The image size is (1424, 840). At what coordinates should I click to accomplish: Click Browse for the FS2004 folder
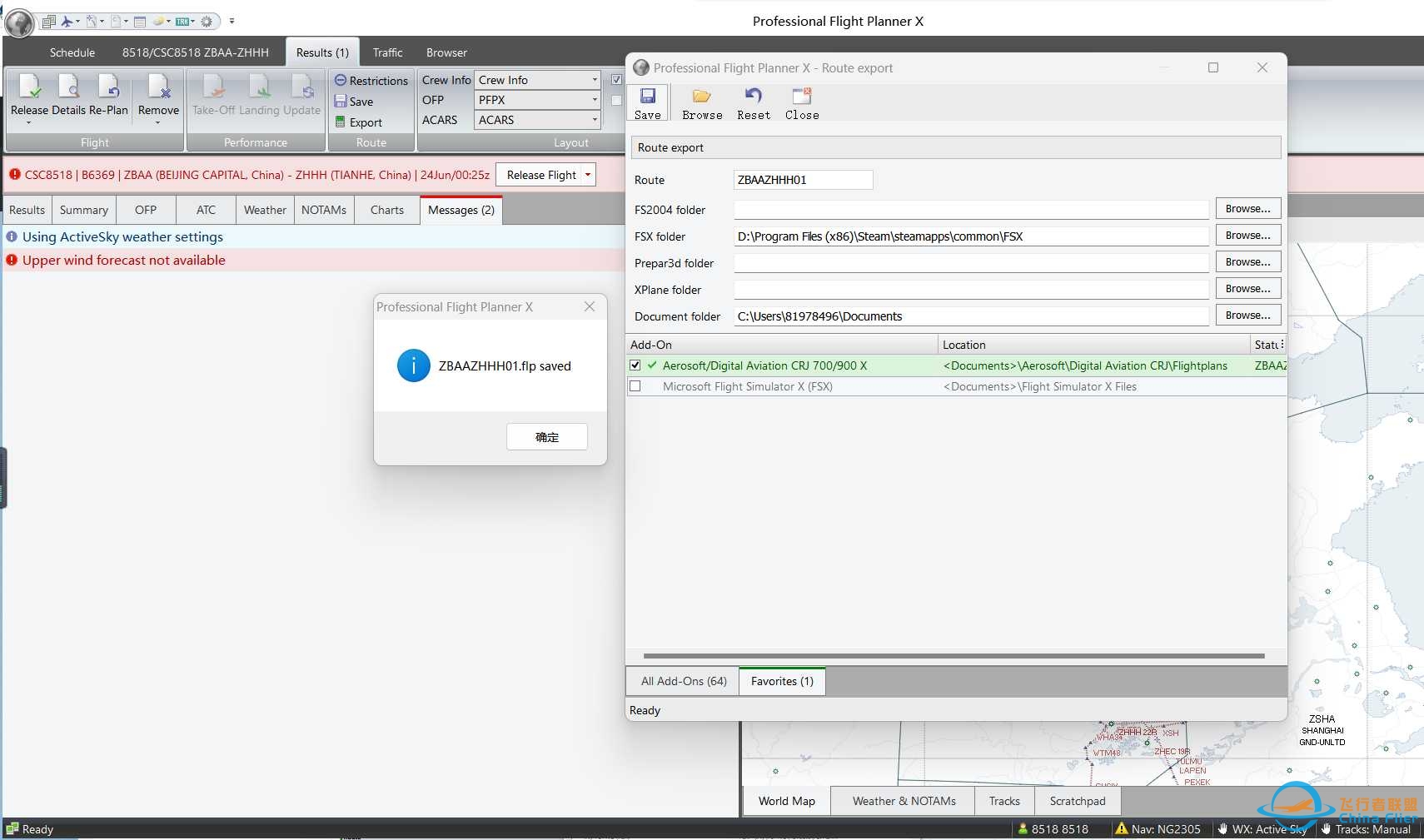tap(1247, 209)
